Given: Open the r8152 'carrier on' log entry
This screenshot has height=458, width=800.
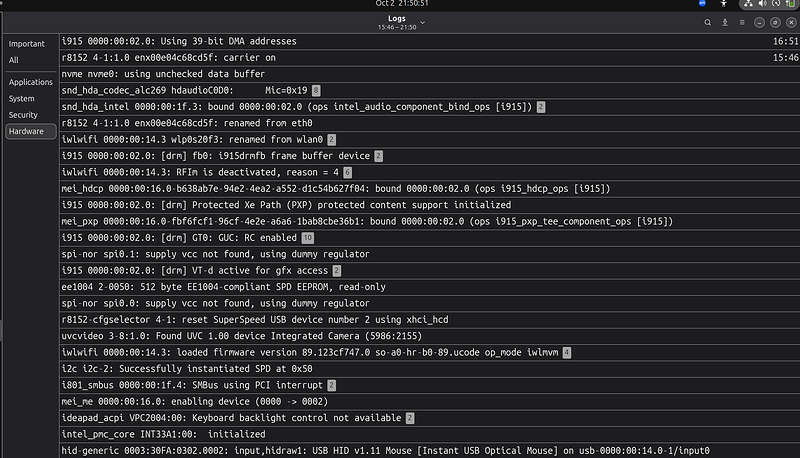Looking at the screenshot, I should coord(430,58).
